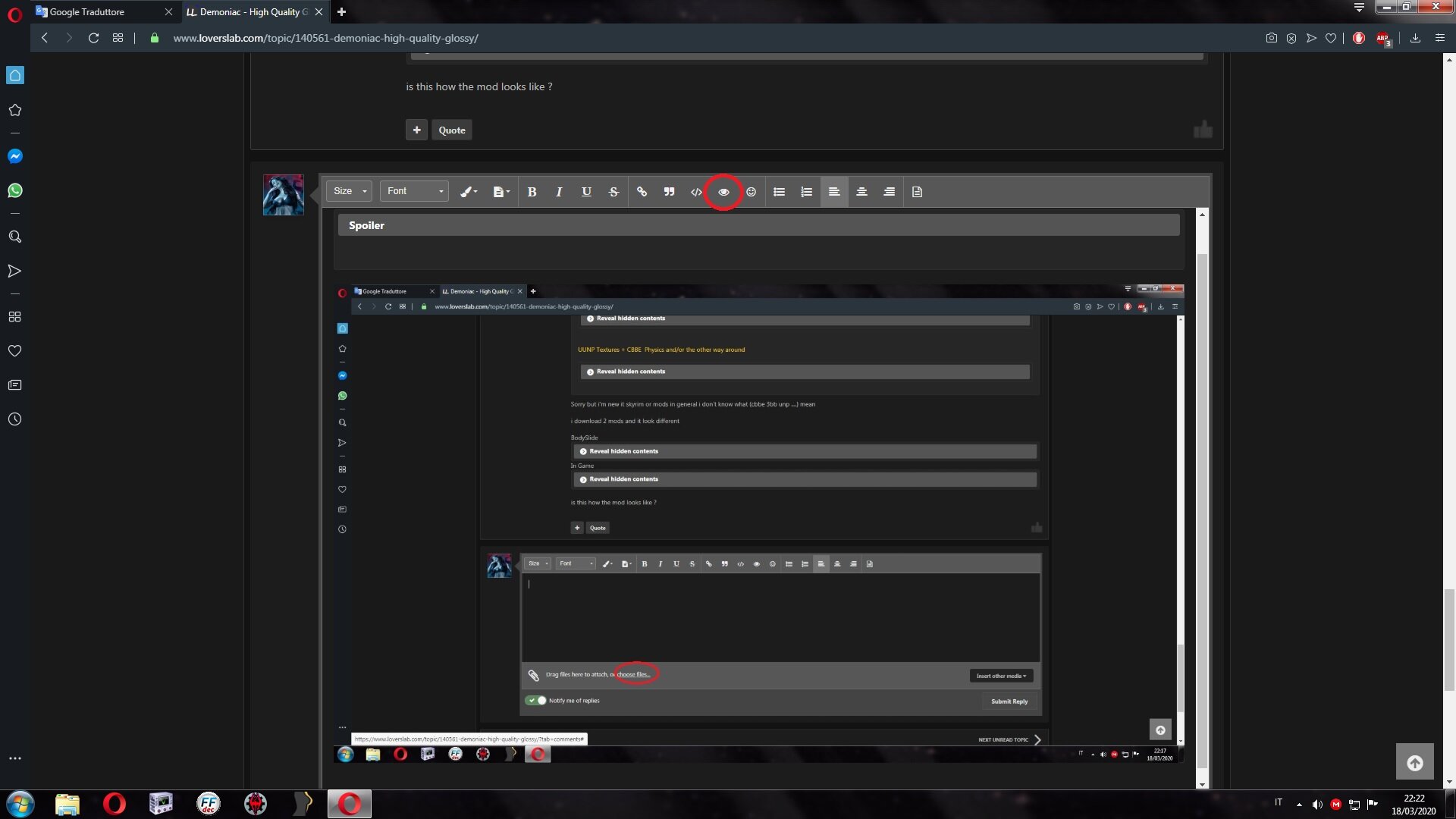Viewport: 1456px width, 819px height.
Task: Open the text color dropdown
Action: pyautogui.click(x=469, y=192)
